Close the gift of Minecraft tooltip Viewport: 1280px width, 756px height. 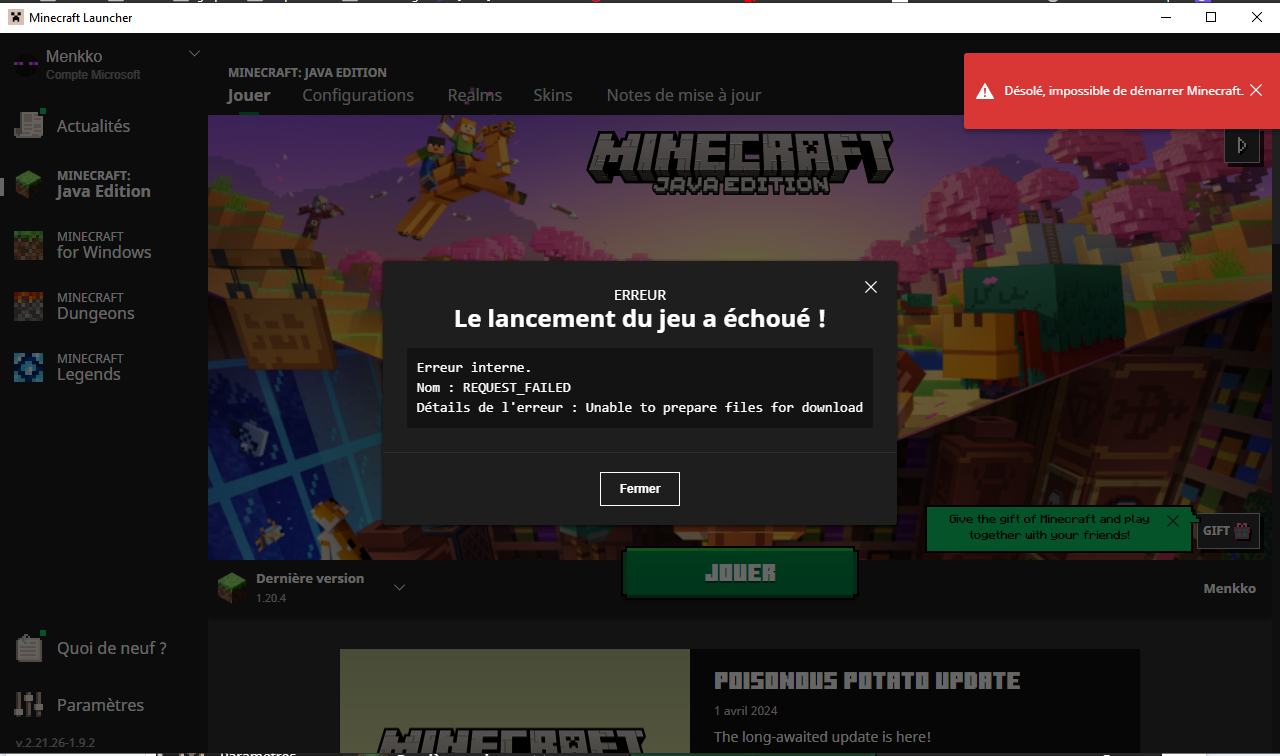coord(1173,521)
